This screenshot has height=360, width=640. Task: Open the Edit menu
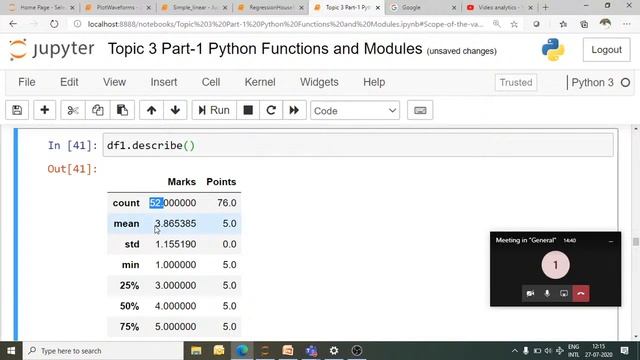pyautogui.click(x=69, y=82)
